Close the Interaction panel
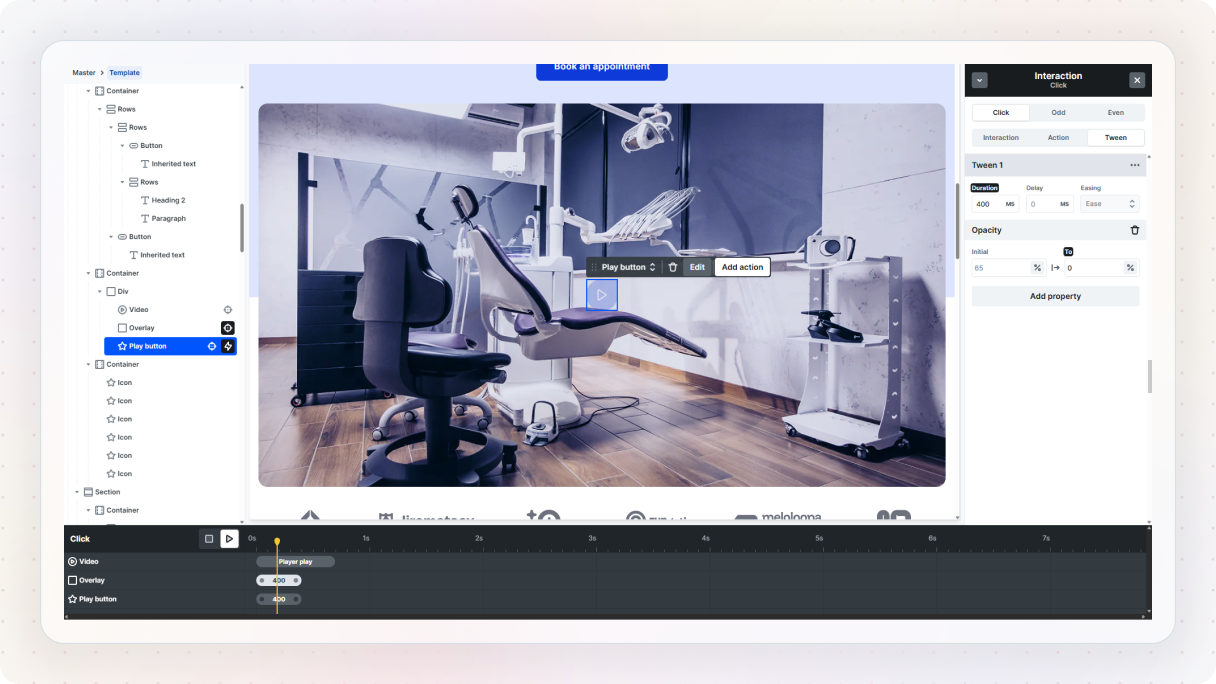 coord(1137,80)
